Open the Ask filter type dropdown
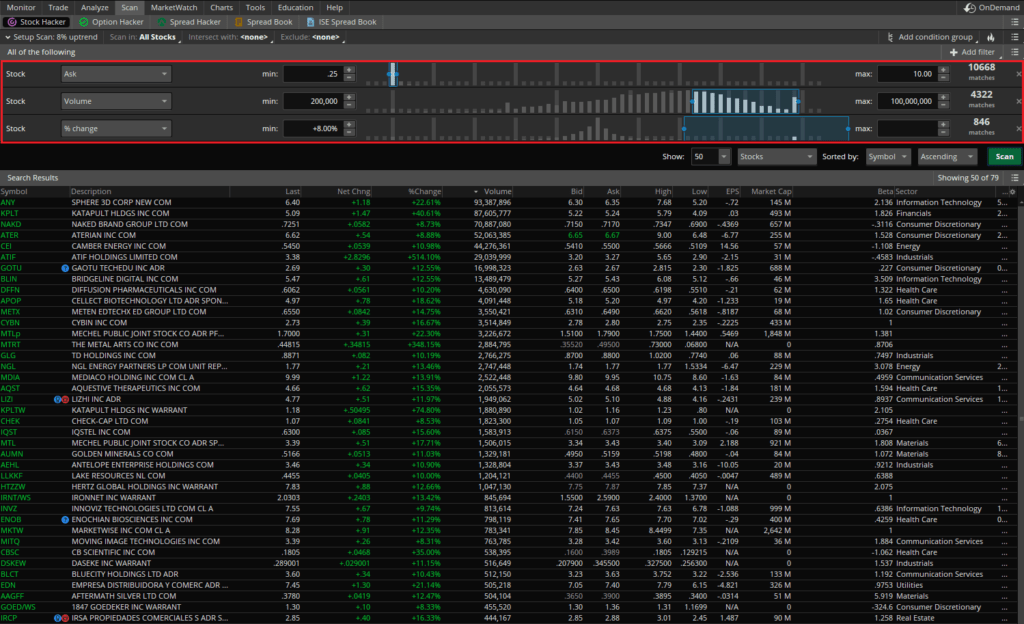The width and height of the screenshot is (1024, 624). (x=115, y=74)
